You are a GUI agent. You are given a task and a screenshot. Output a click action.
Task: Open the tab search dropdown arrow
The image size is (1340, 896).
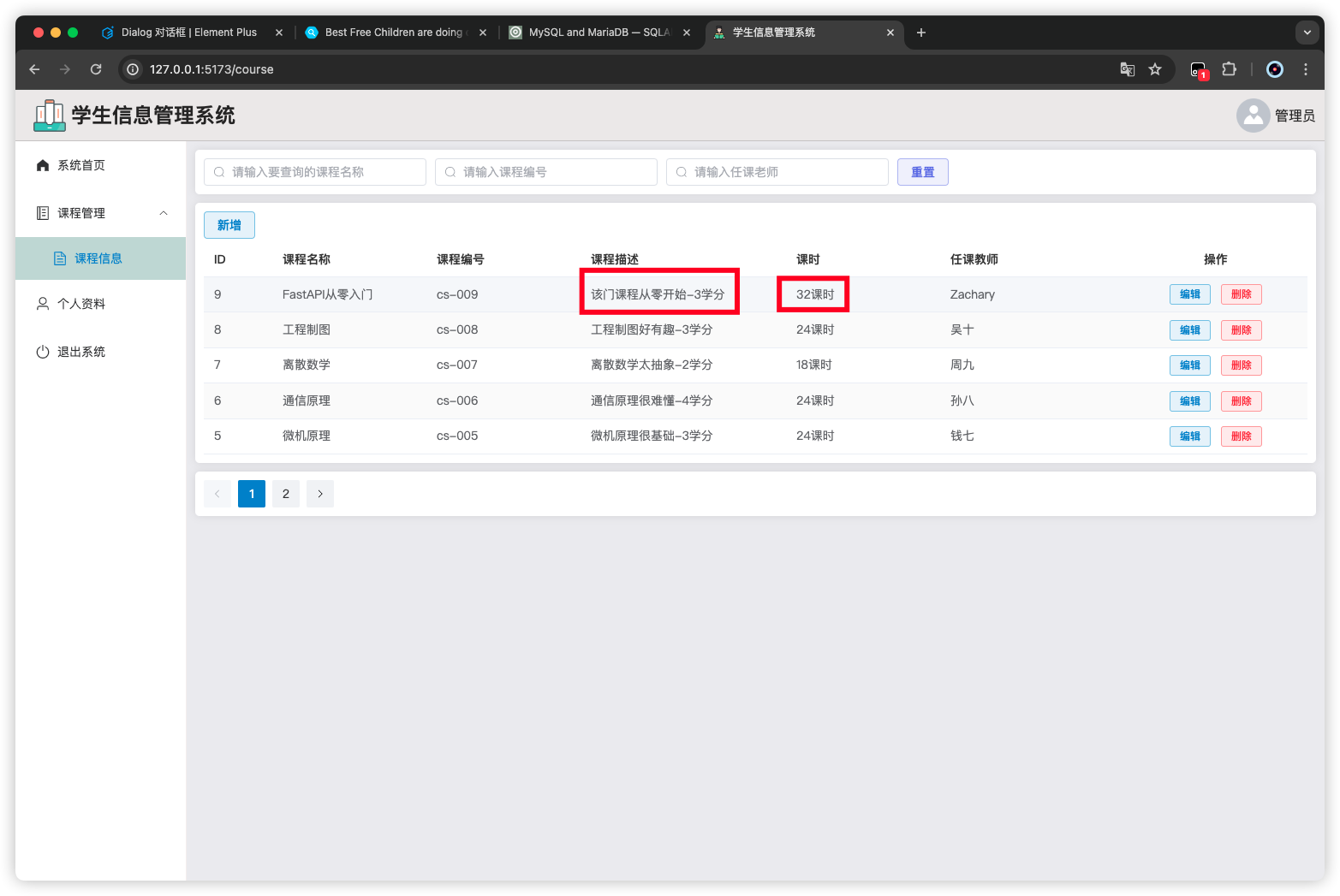1307,33
